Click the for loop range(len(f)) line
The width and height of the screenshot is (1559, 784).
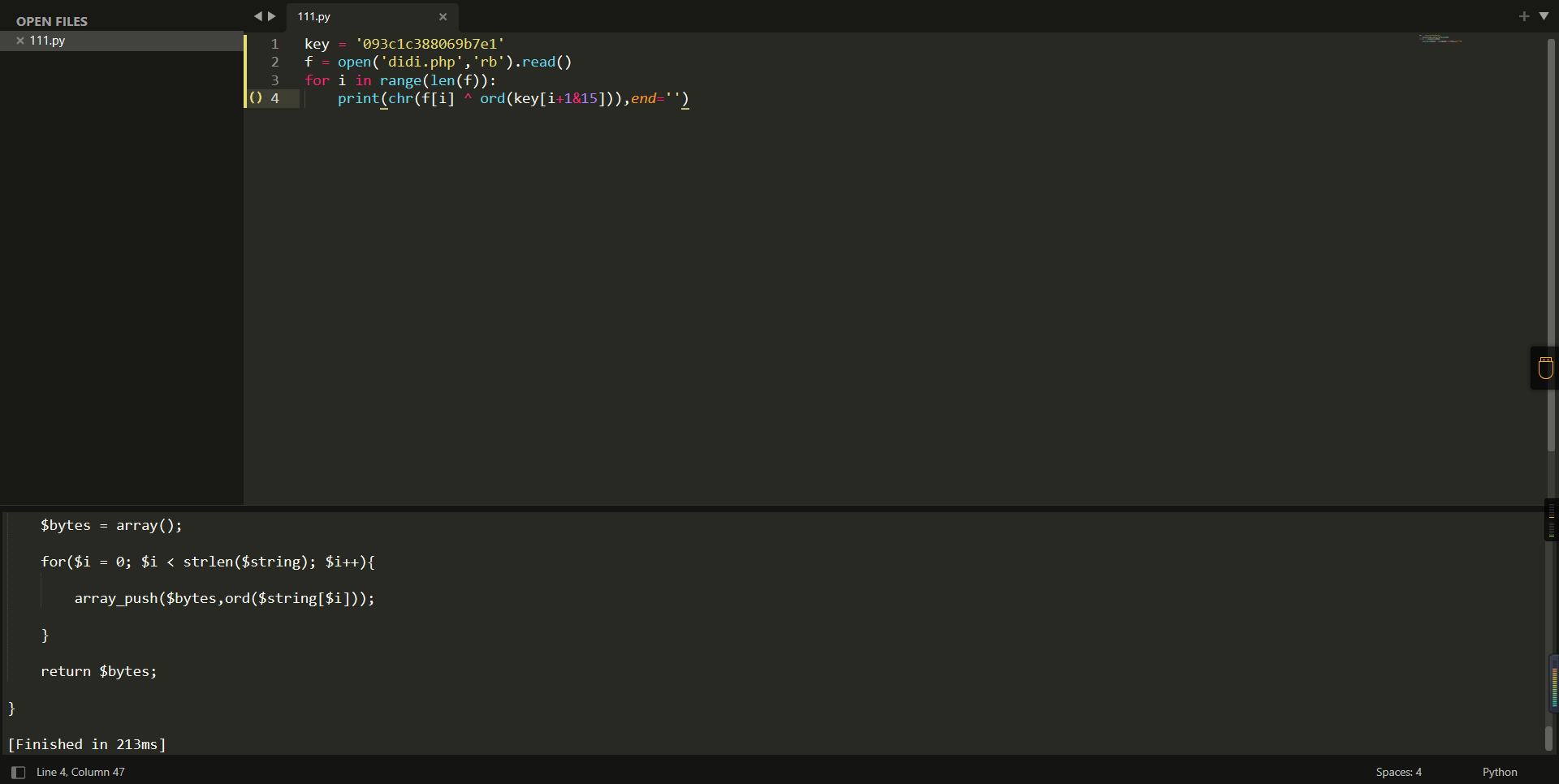coord(400,80)
